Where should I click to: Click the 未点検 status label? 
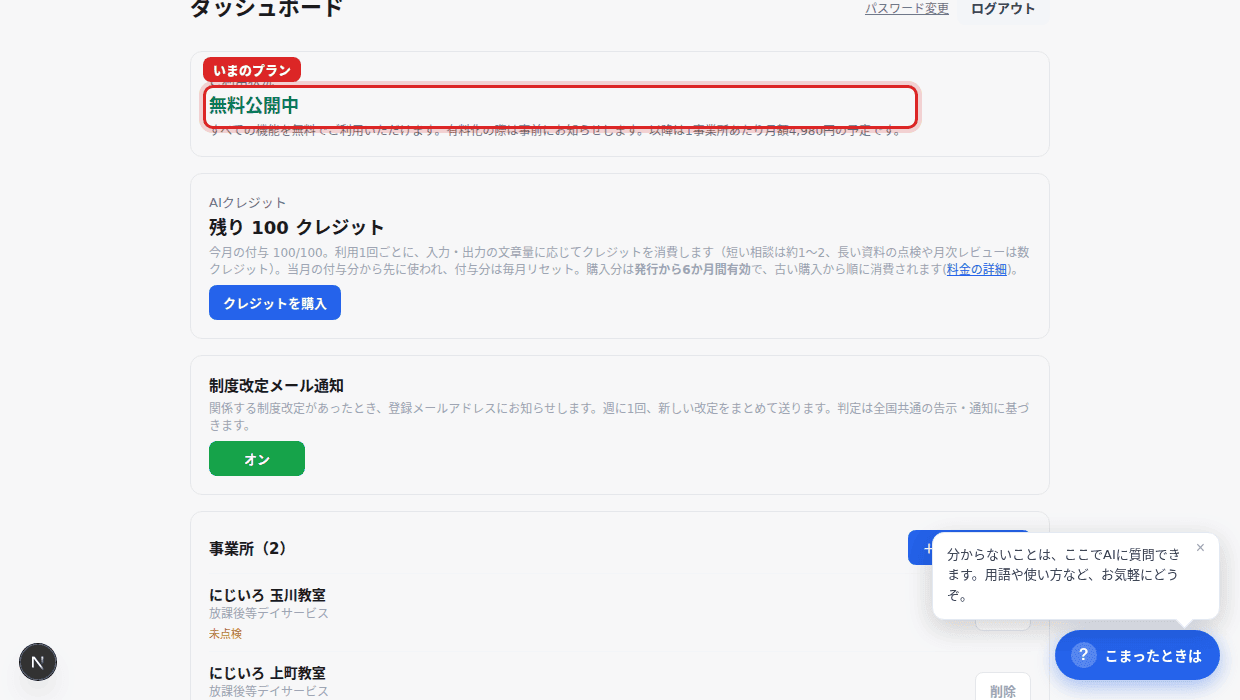(225, 633)
